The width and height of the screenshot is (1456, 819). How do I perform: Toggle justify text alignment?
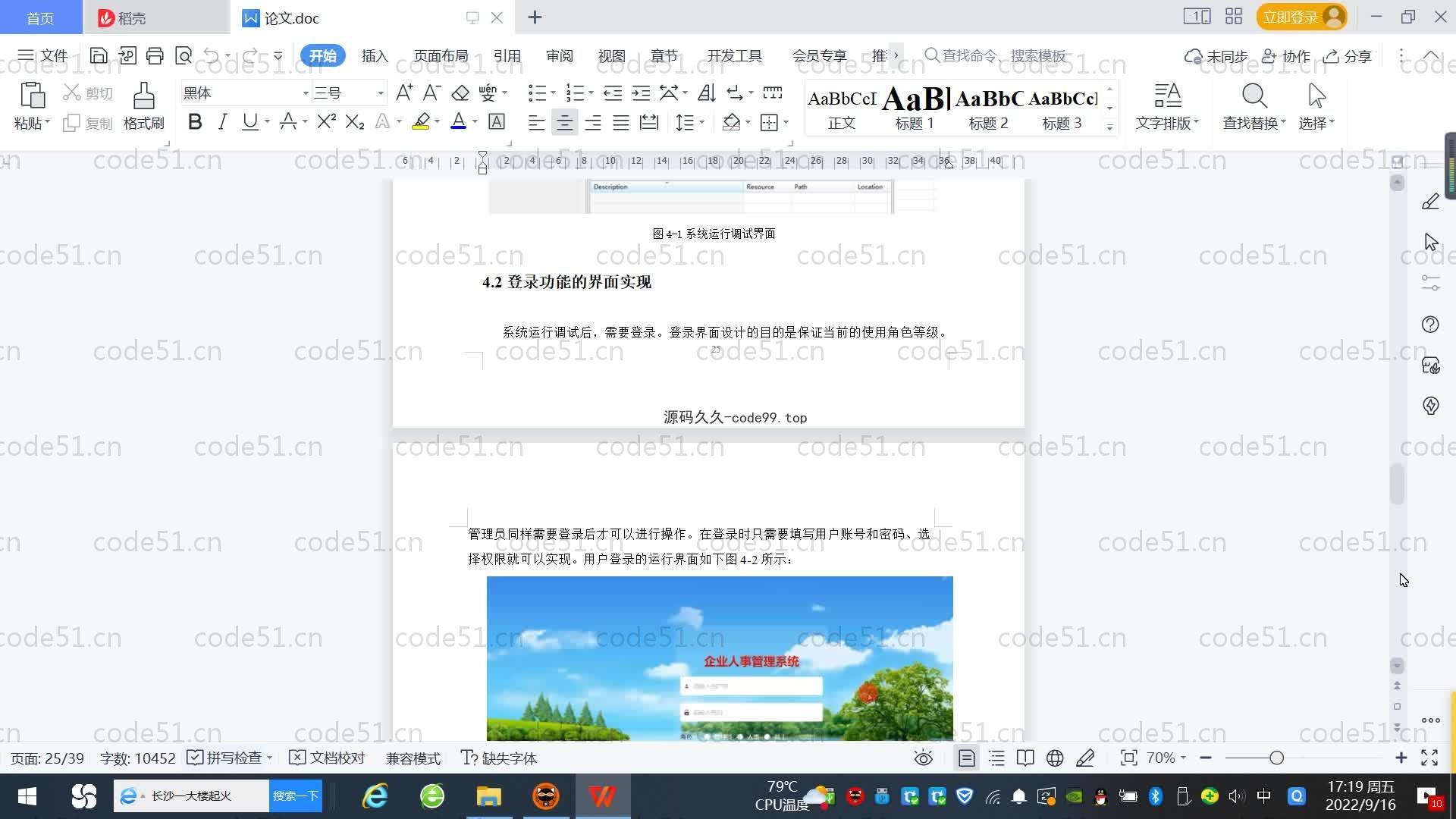coord(621,122)
